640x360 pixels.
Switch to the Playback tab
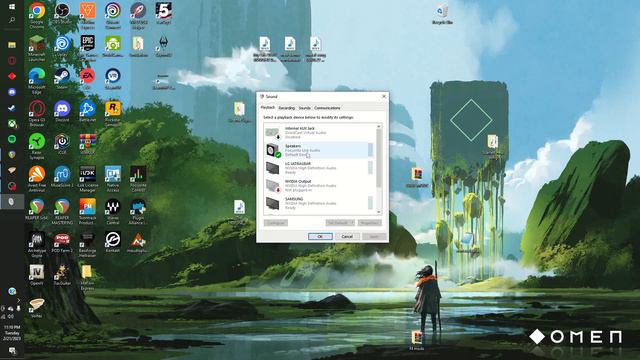click(x=268, y=108)
